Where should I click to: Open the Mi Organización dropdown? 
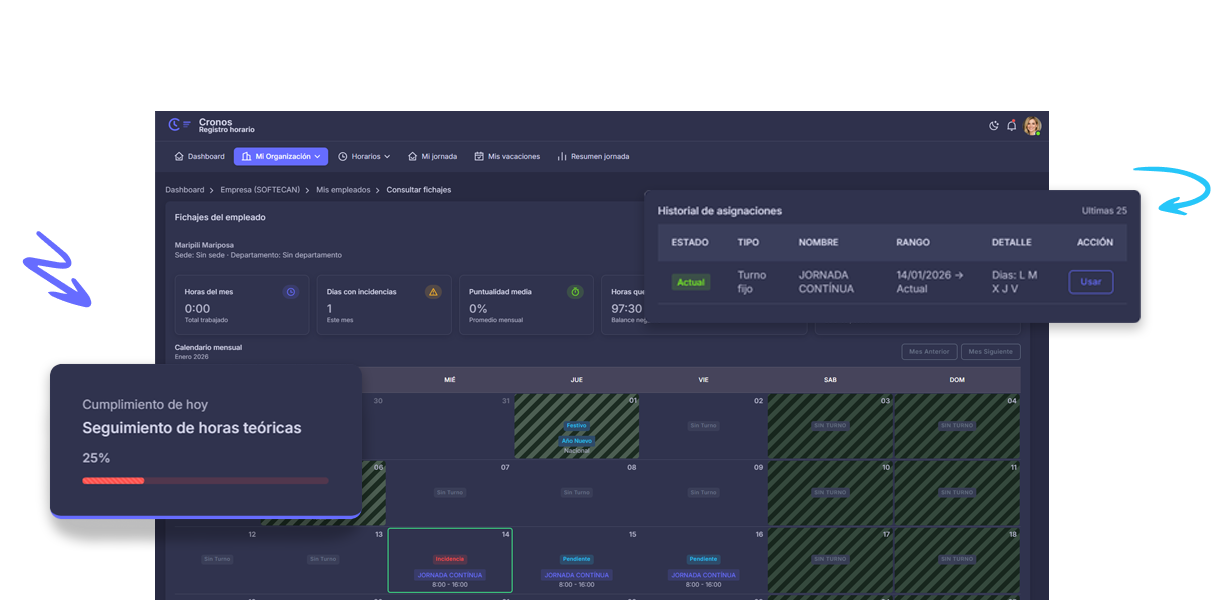[x=280, y=156]
